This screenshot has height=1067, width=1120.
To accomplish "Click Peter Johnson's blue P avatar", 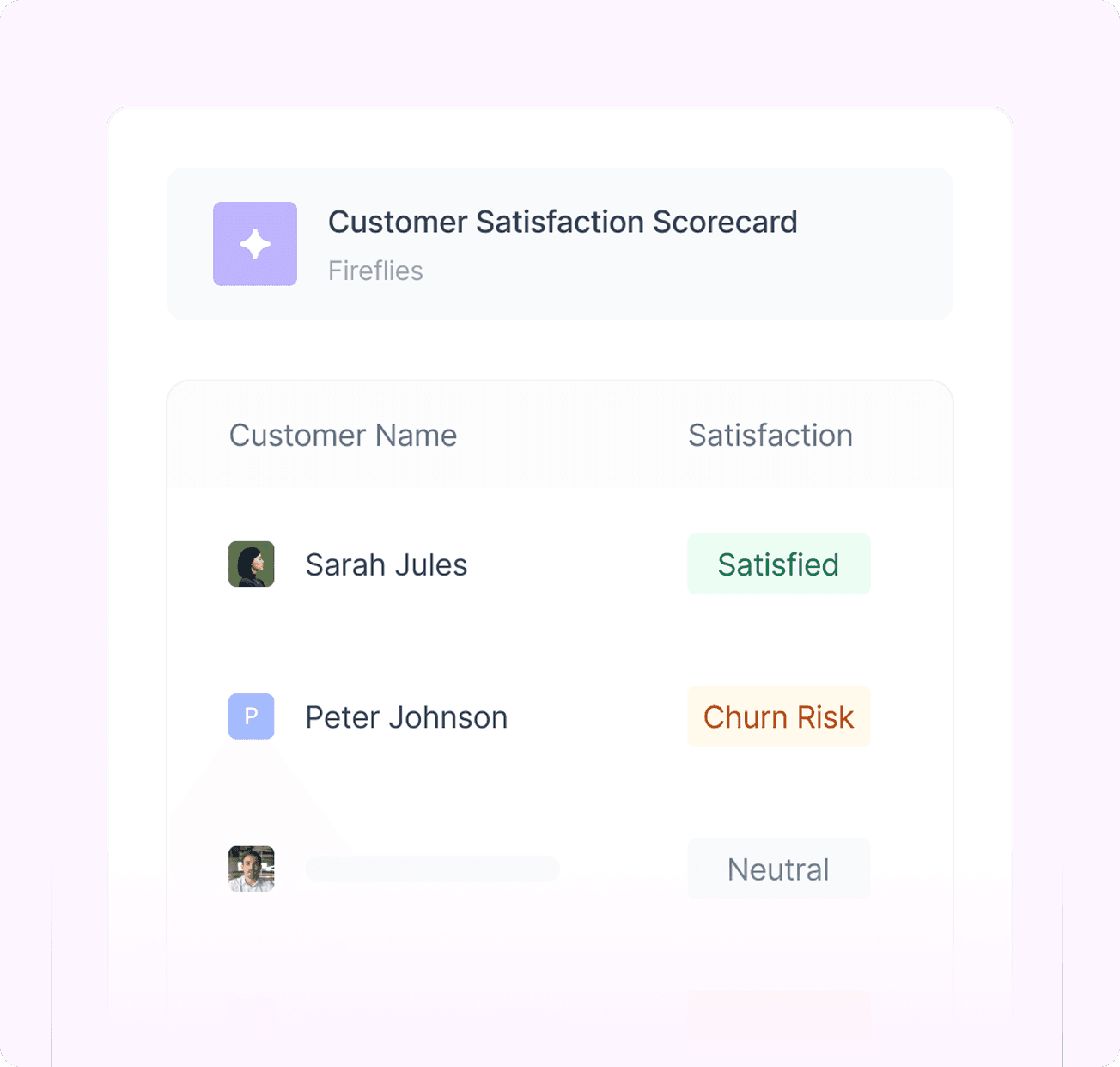I will click(252, 716).
